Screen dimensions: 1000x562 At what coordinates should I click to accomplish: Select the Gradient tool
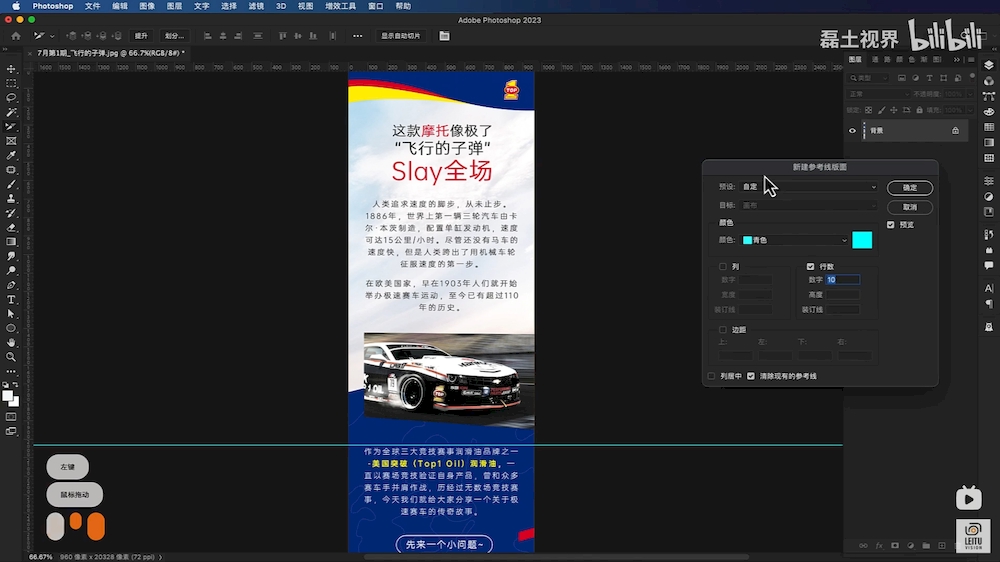pos(11,242)
